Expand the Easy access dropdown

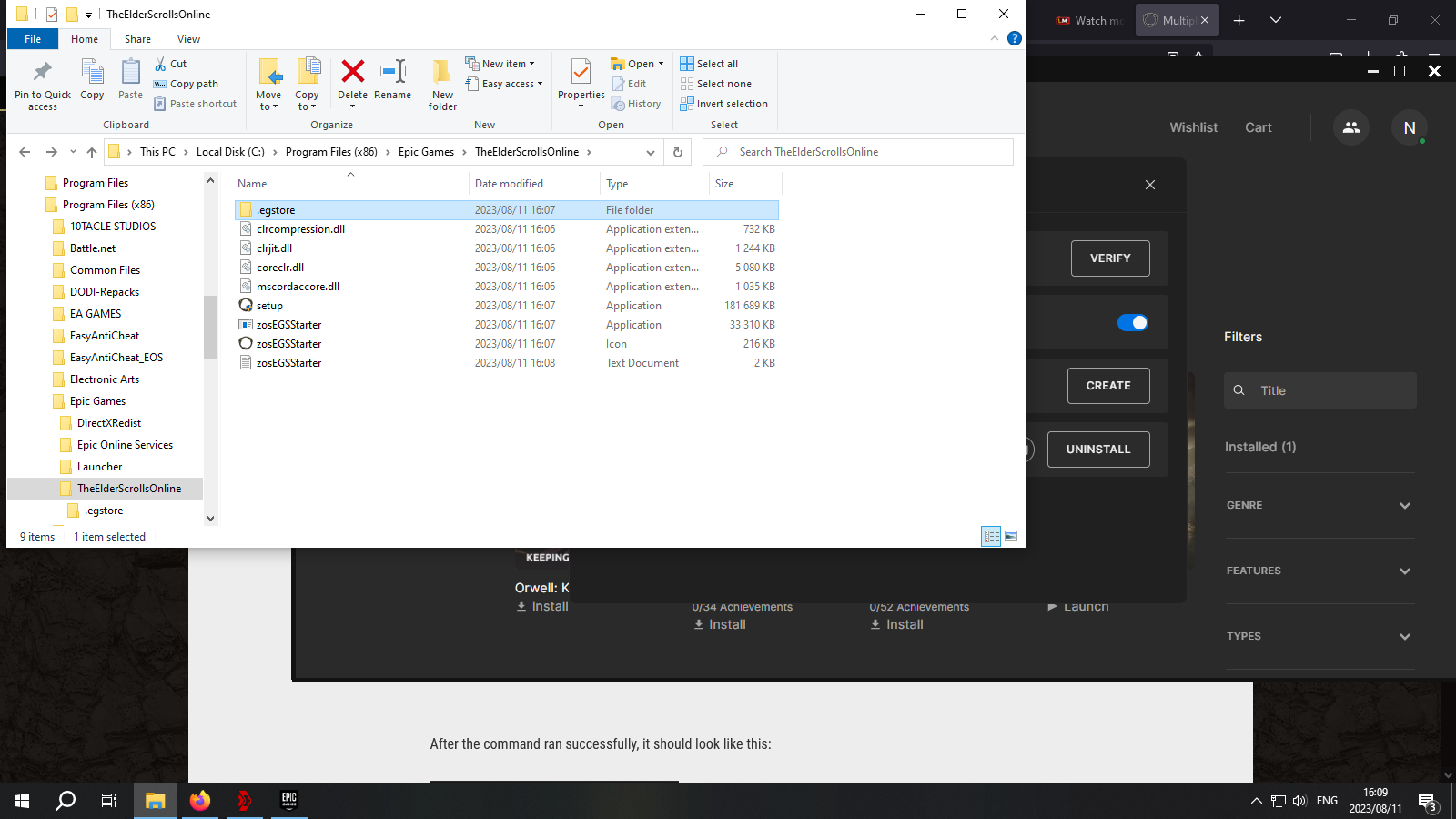[503, 84]
